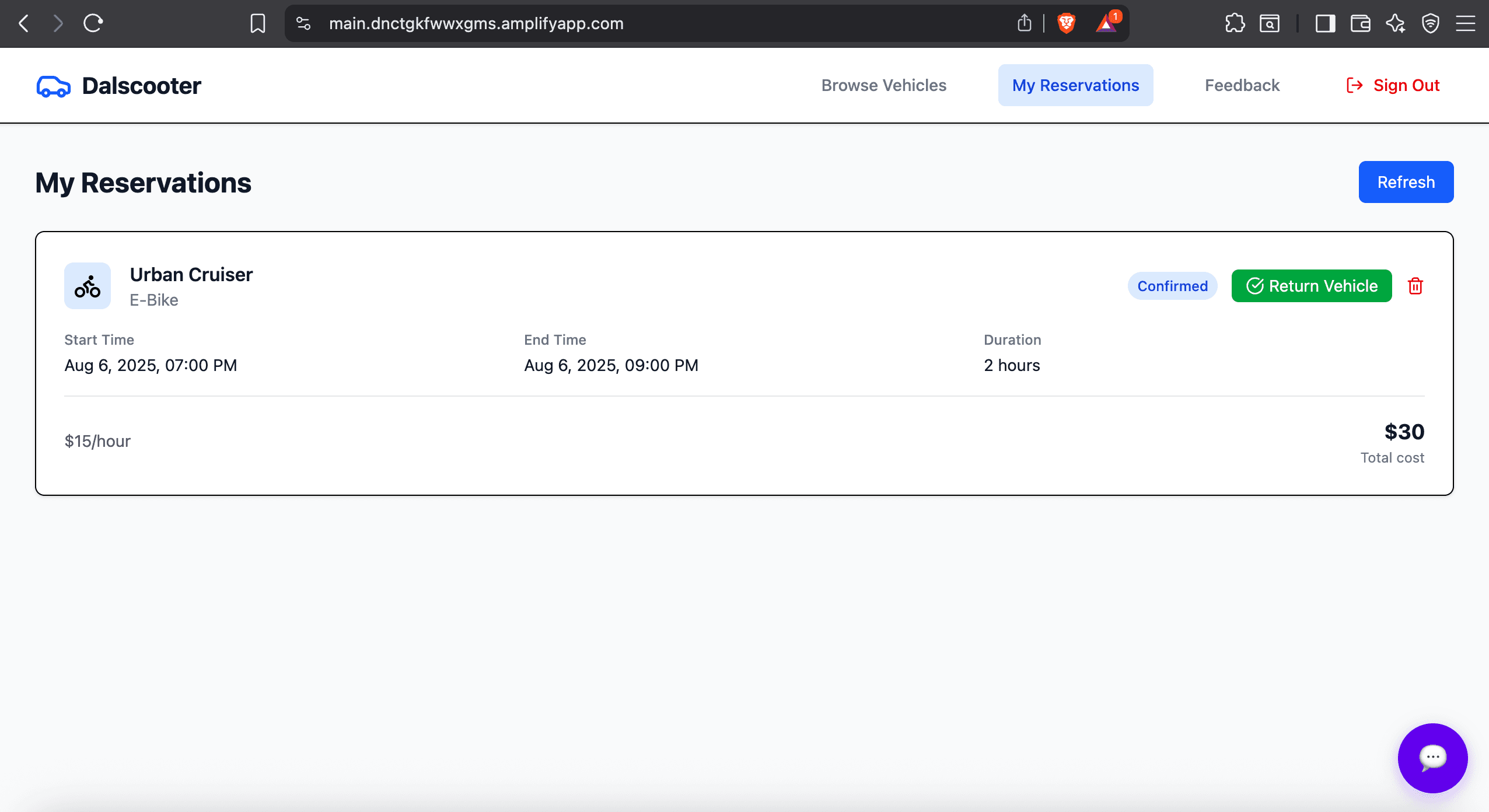Toggle the browser sidebar panel icon
Screen dimensions: 1489x812
click(x=1325, y=23)
